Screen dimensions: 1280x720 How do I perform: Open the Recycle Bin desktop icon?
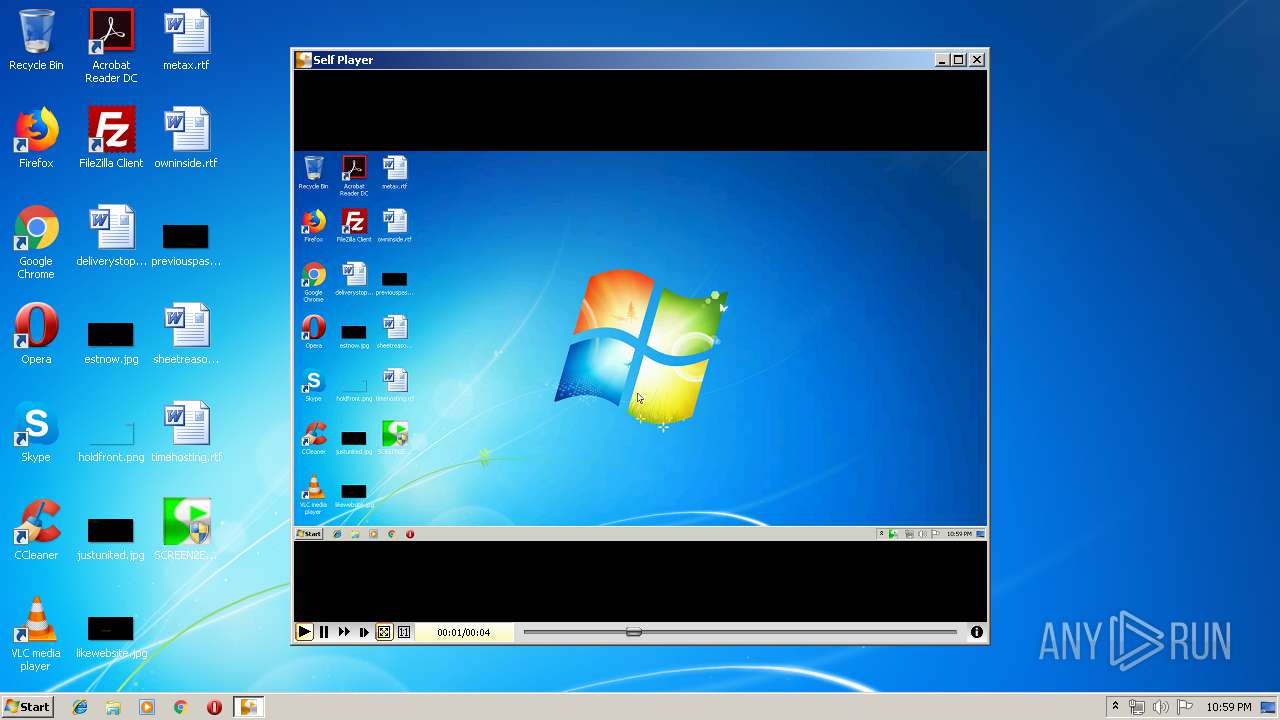coord(36,40)
